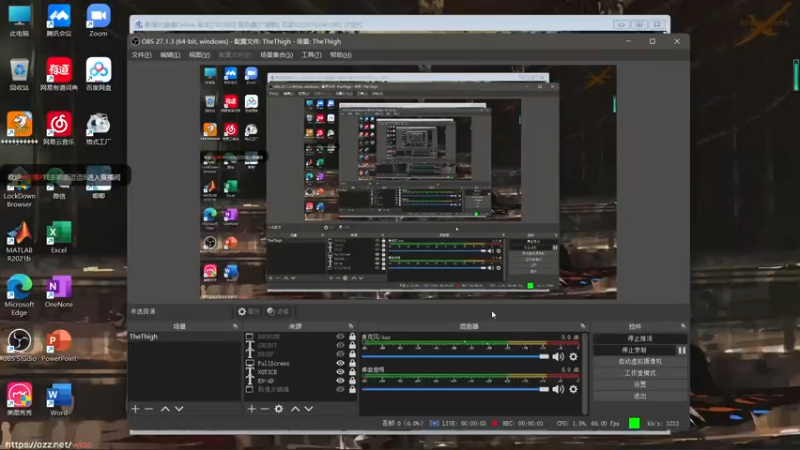Mute the 桌面音频 speaker icon
Screen dimensions: 800x450
(x=558, y=389)
